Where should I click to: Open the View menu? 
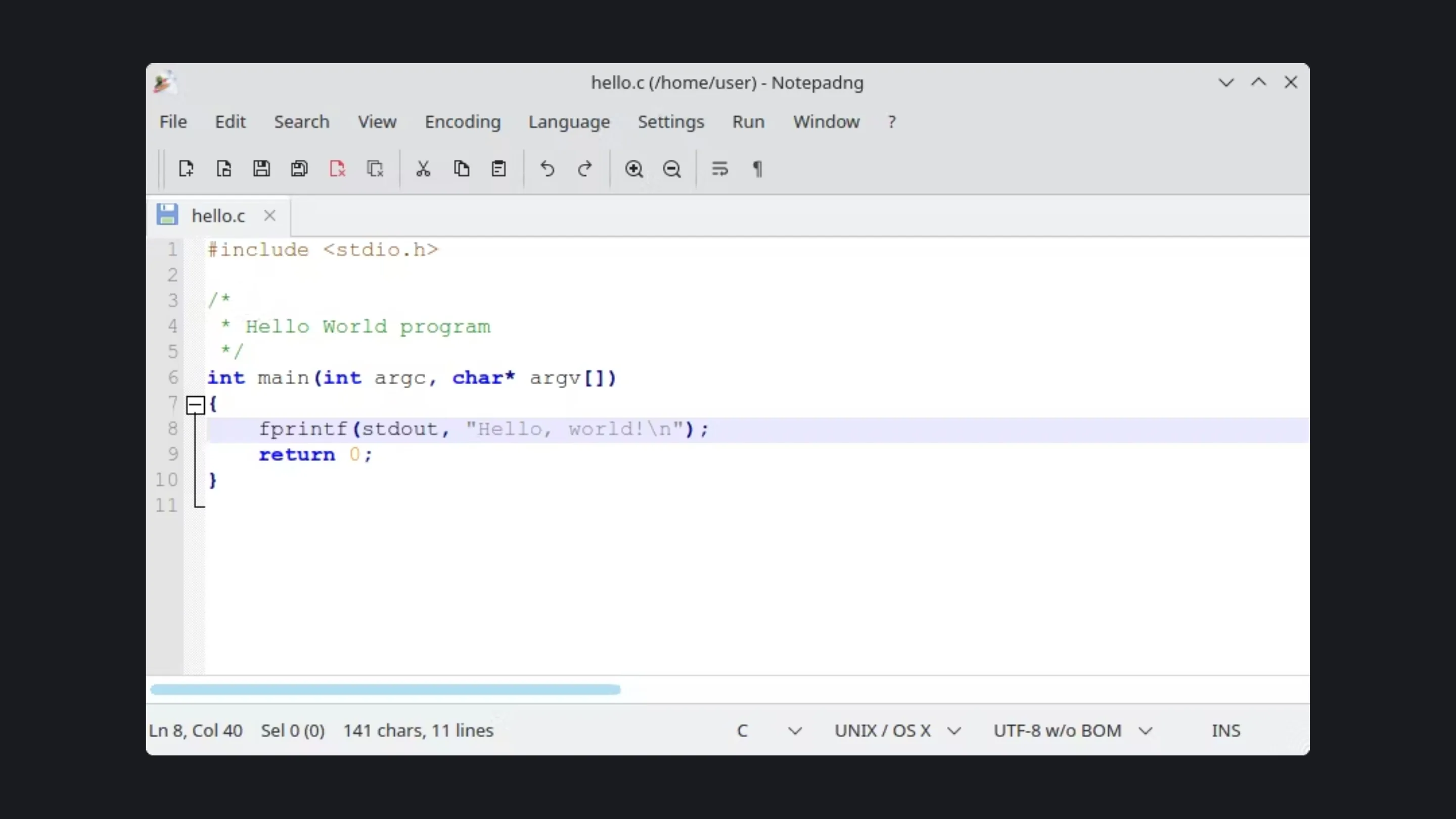click(377, 121)
